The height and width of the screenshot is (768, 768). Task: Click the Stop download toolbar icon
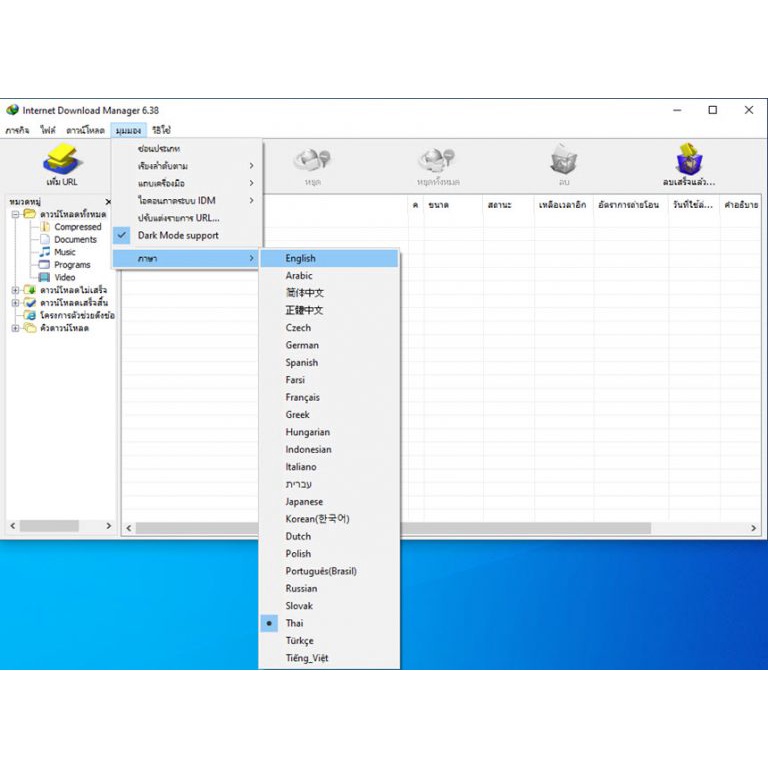(x=312, y=160)
